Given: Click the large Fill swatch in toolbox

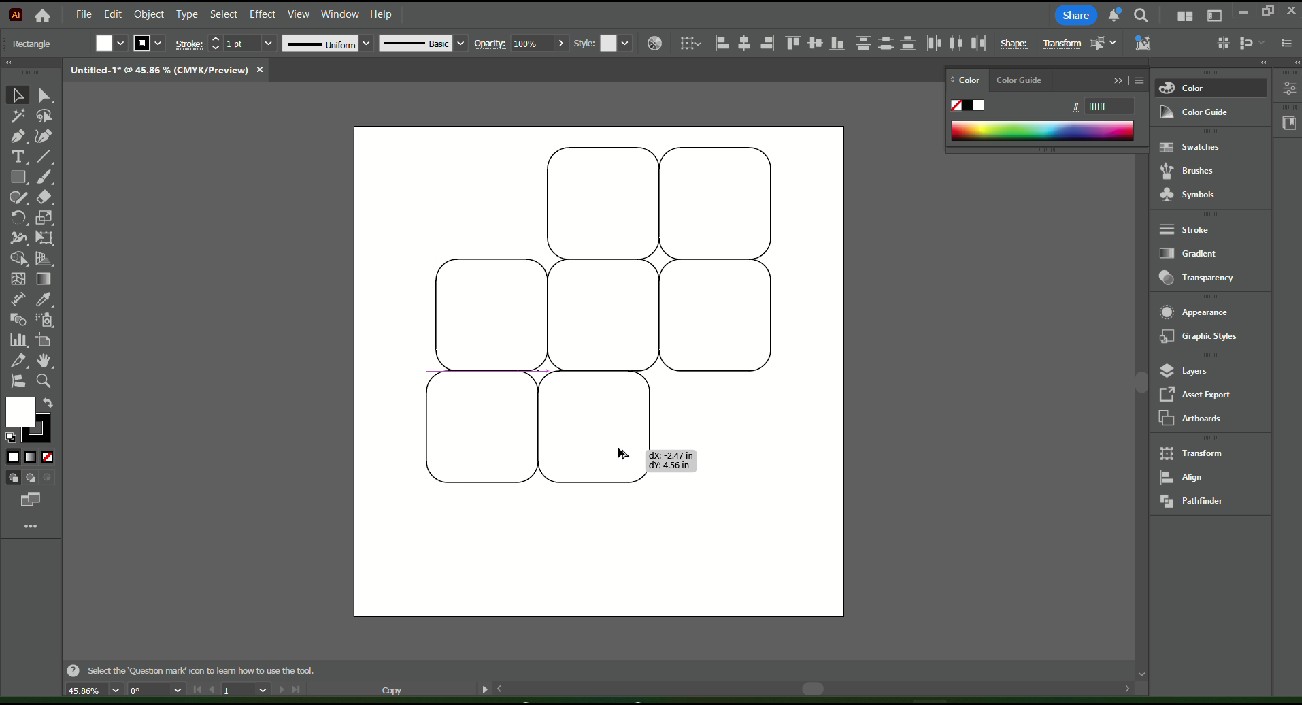Looking at the screenshot, I should 20,412.
